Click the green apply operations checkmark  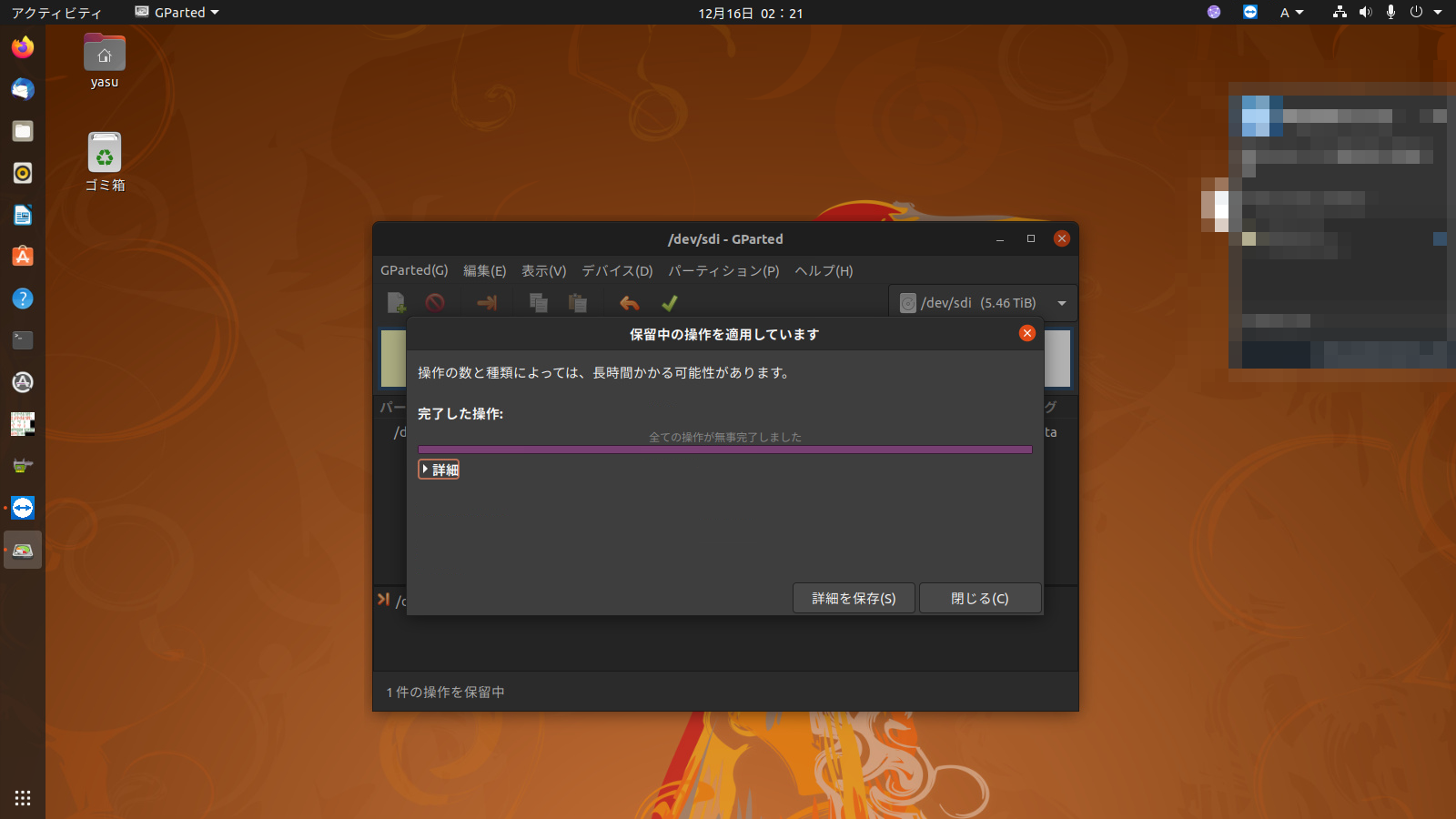pyautogui.click(x=670, y=303)
